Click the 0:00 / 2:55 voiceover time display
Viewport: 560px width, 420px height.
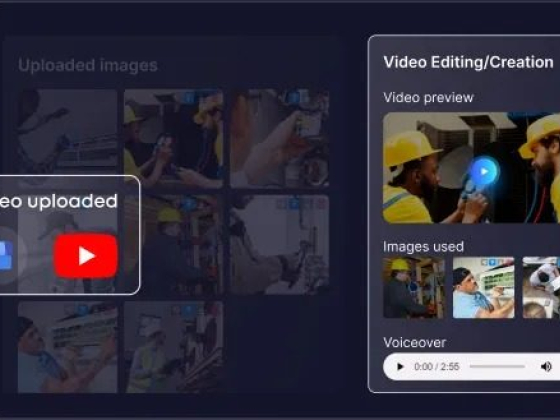click(x=436, y=366)
